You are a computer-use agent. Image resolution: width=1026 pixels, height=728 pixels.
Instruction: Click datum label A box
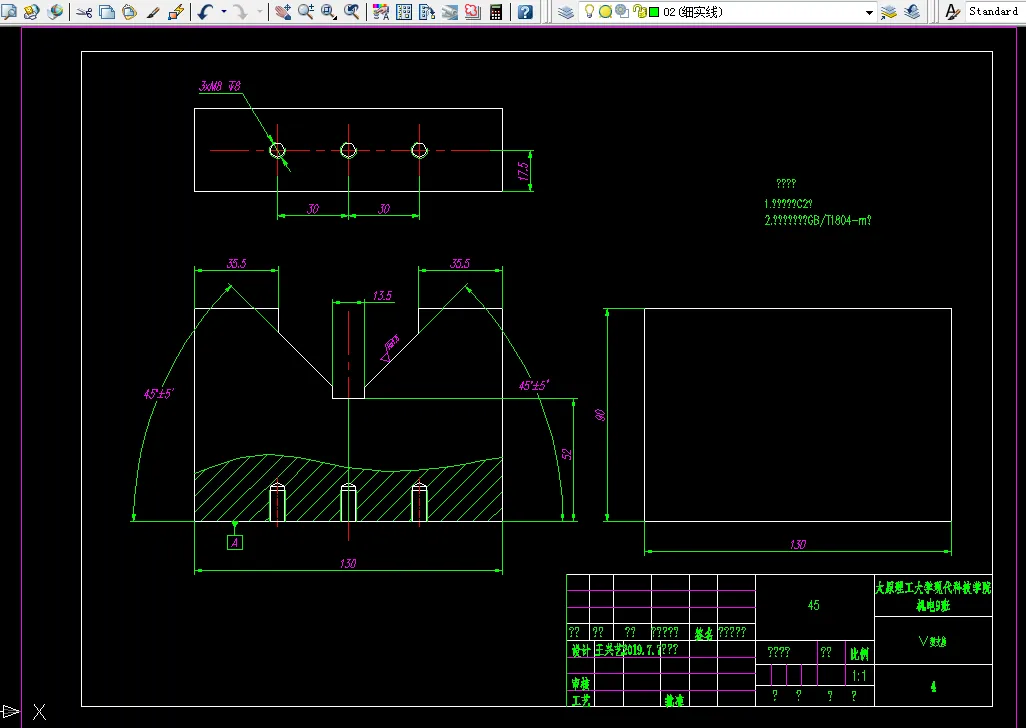(x=235, y=542)
